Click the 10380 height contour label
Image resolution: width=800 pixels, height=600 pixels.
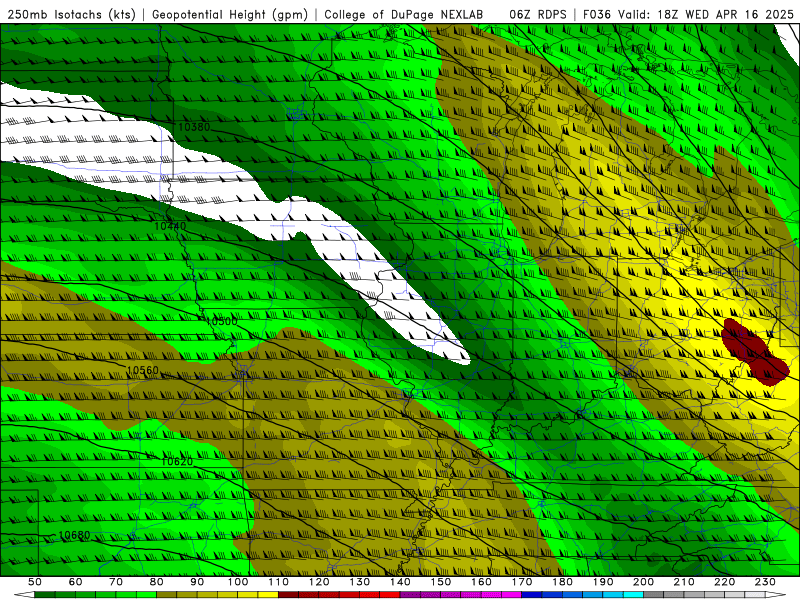pos(194,127)
